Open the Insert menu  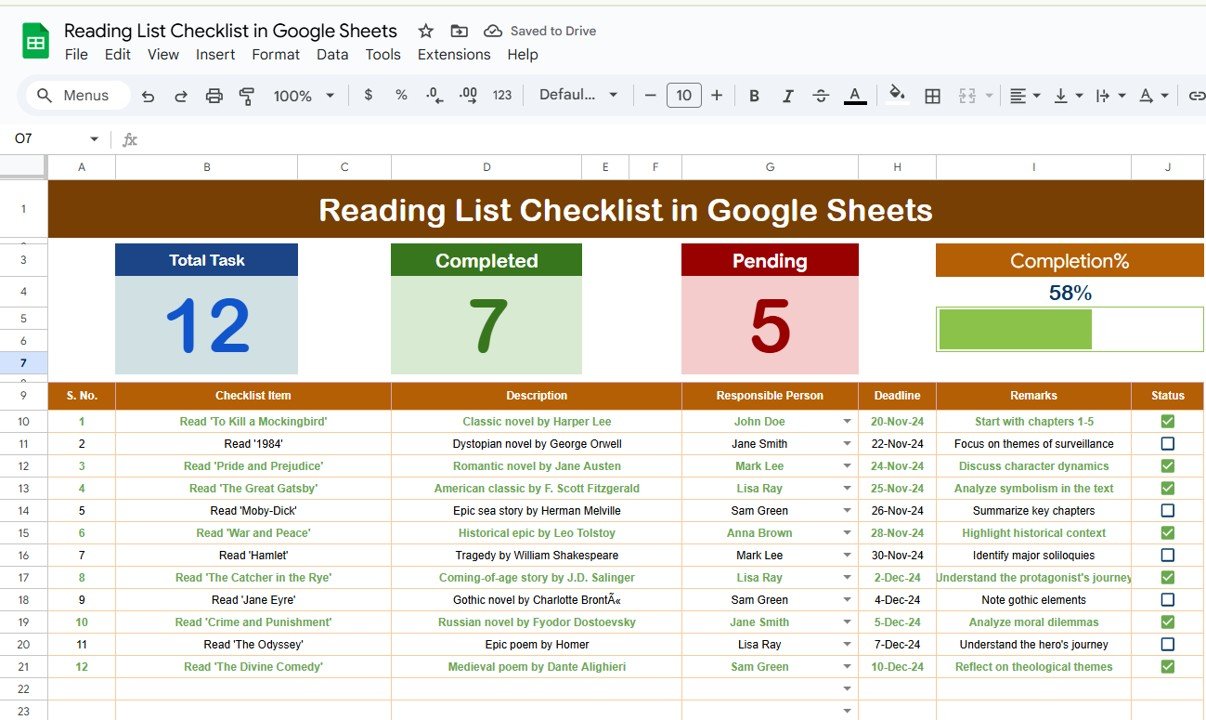pyautogui.click(x=215, y=55)
